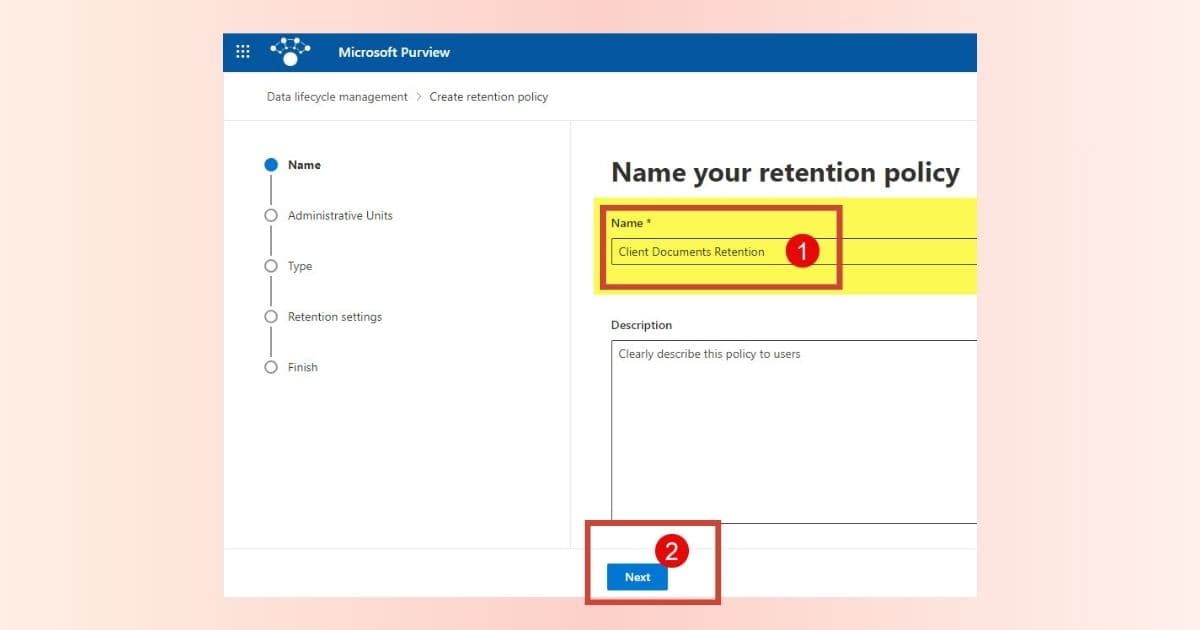The image size is (1200, 630).
Task: Open the app launcher waffle icon
Action: click(x=243, y=52)
